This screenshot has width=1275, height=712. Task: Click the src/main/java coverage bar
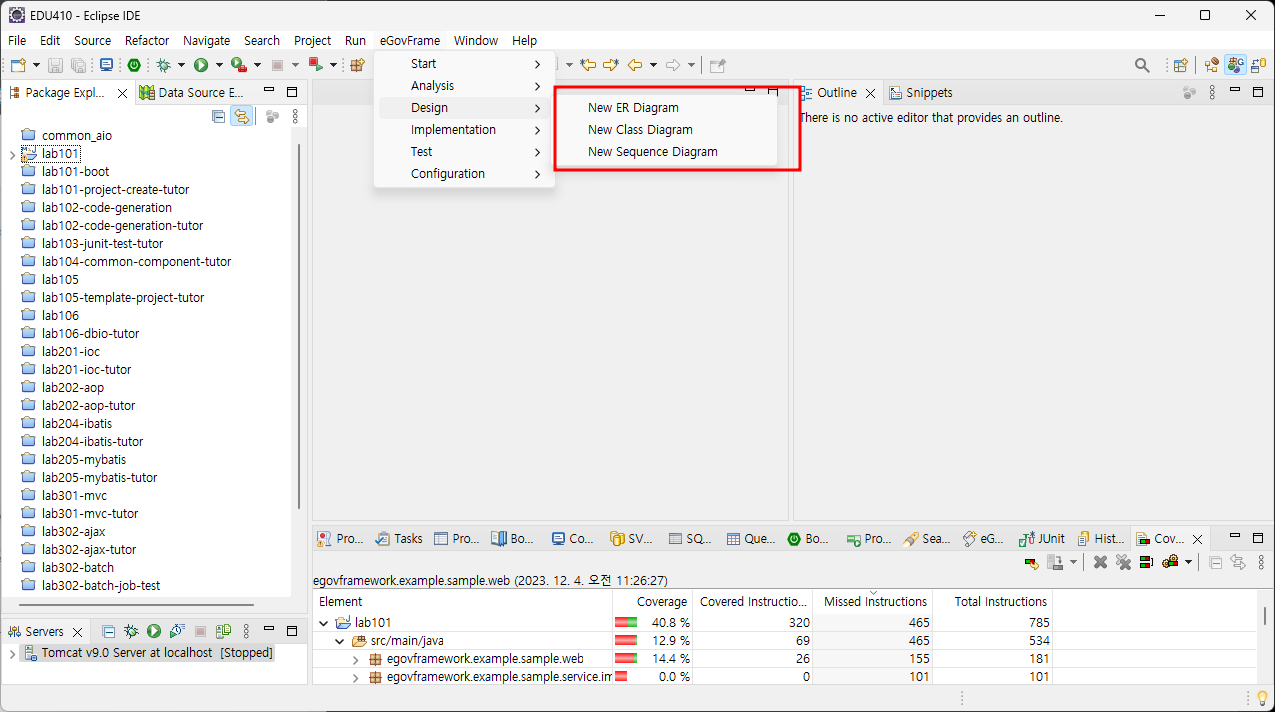[626, 641]
